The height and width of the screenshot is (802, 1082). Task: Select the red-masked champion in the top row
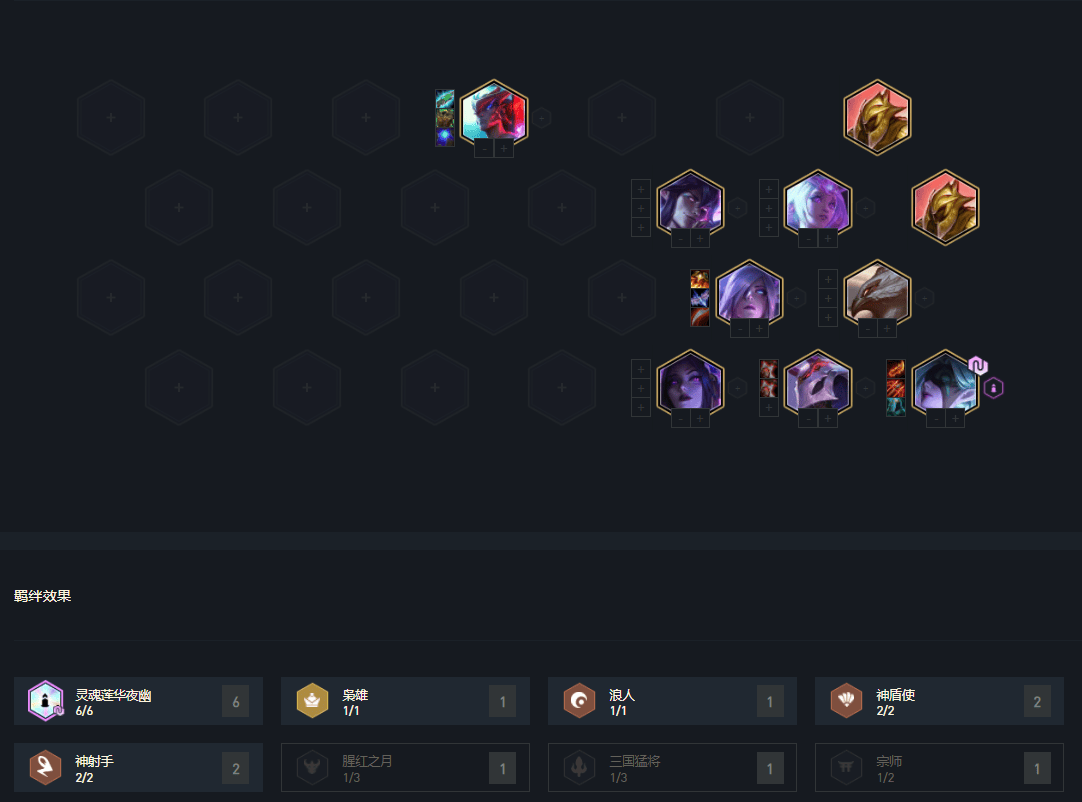point(494,115)
